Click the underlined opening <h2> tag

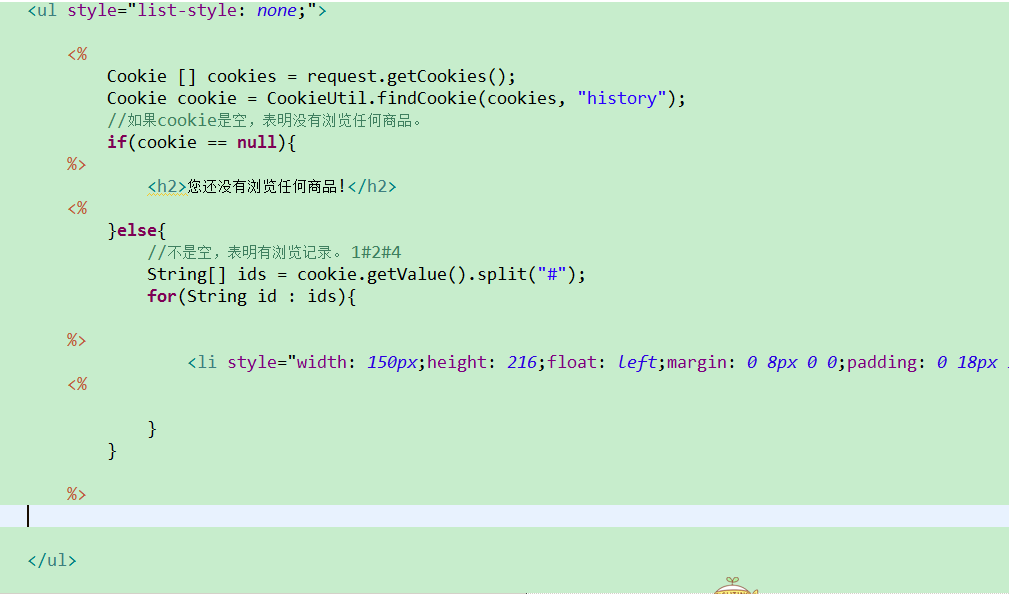[167, 186]
